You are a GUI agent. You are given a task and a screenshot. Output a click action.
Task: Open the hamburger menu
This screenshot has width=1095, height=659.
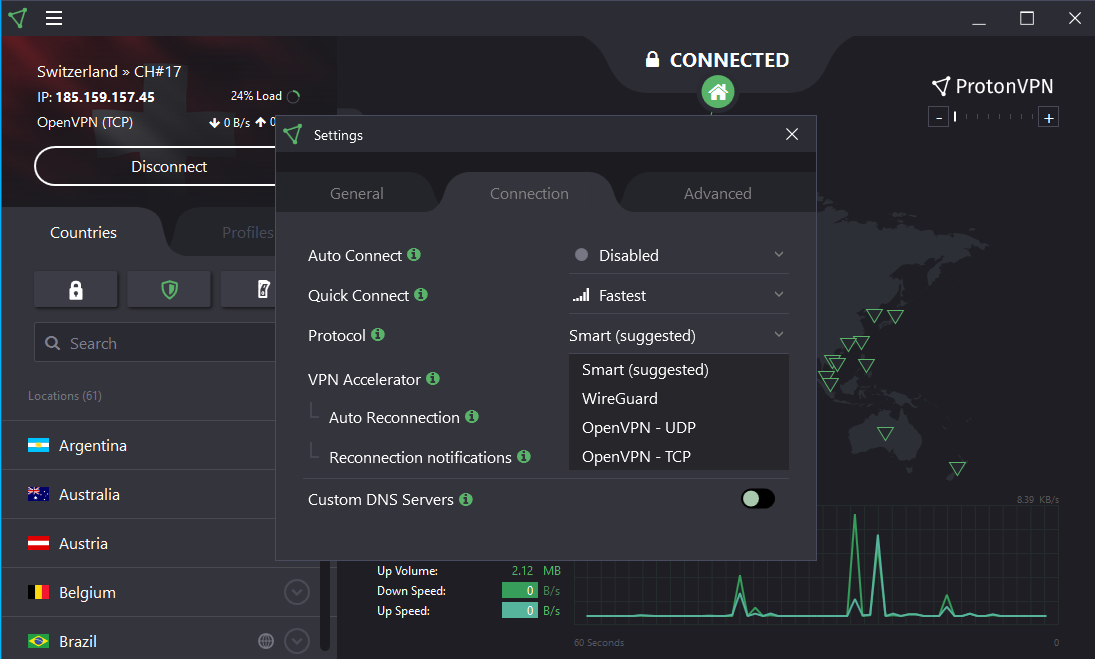tap(53, 17)
